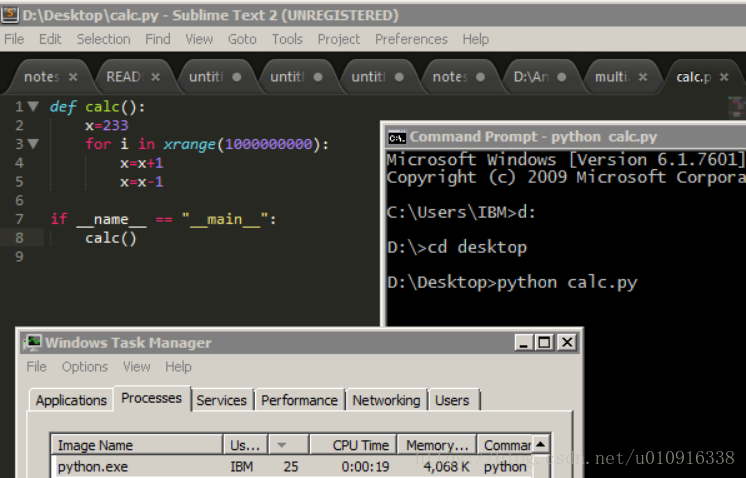
Task: Open the View menu in Sublime Text
Action: [199, 39]
